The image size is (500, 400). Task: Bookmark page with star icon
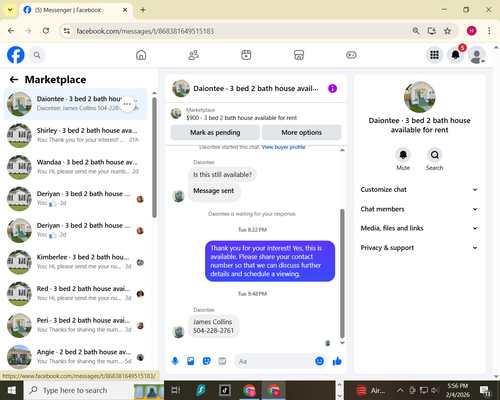pos(447,31)
